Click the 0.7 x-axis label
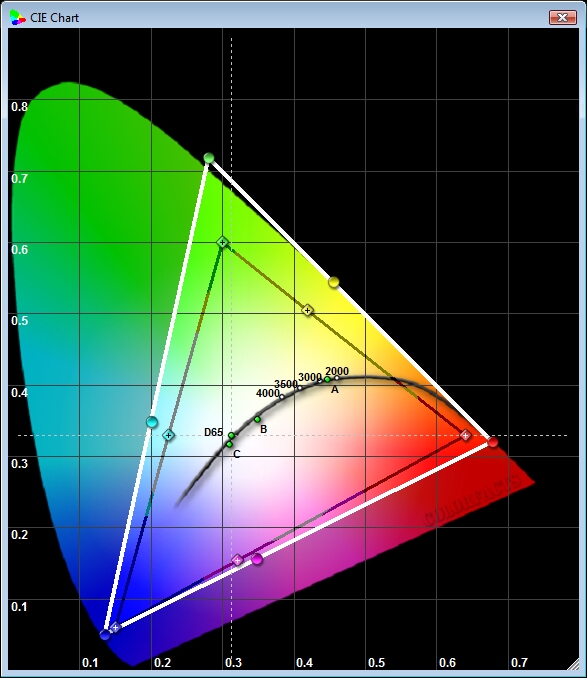 (x=519, y=662)
